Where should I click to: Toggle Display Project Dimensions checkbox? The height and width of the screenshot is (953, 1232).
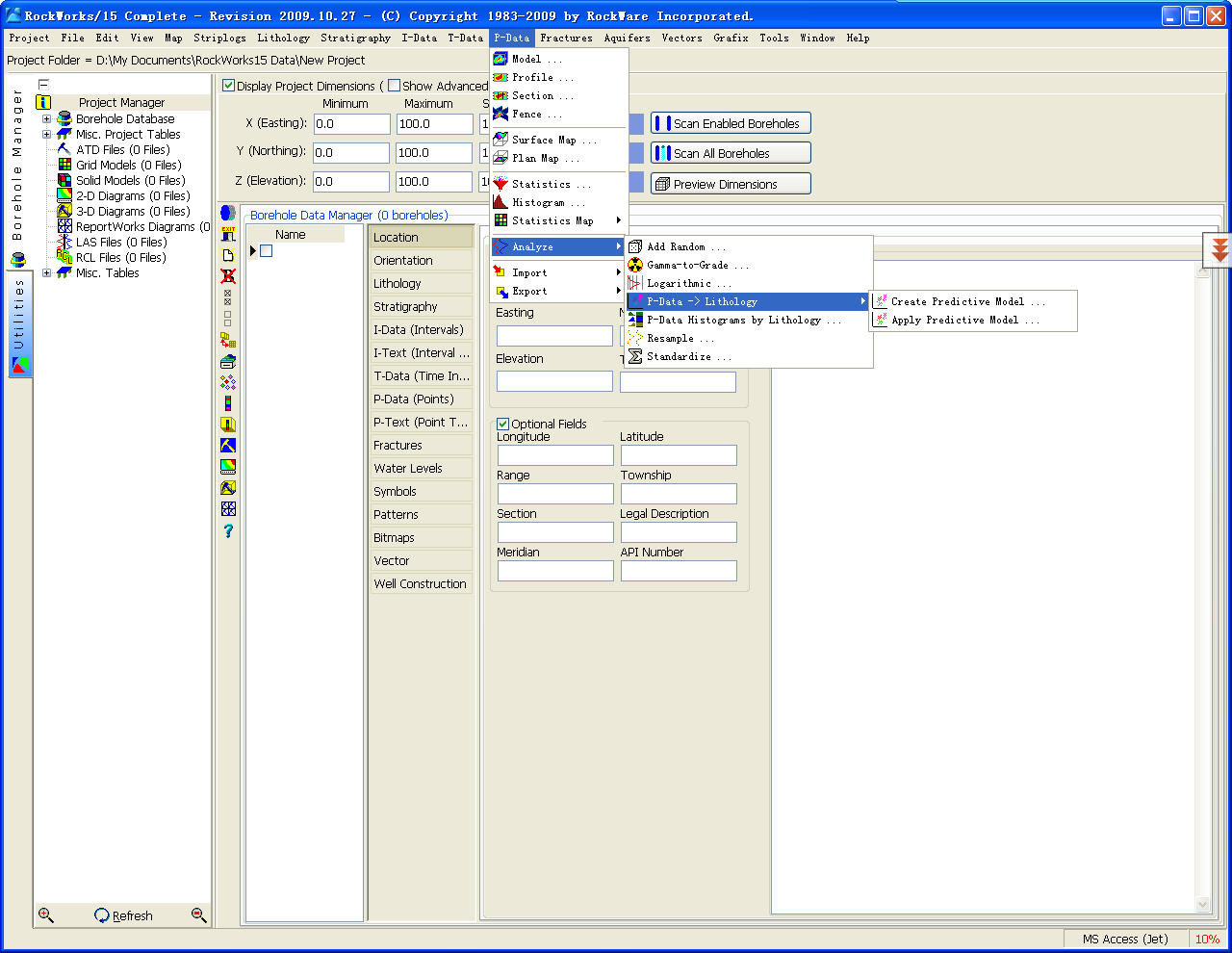(229, 86)
